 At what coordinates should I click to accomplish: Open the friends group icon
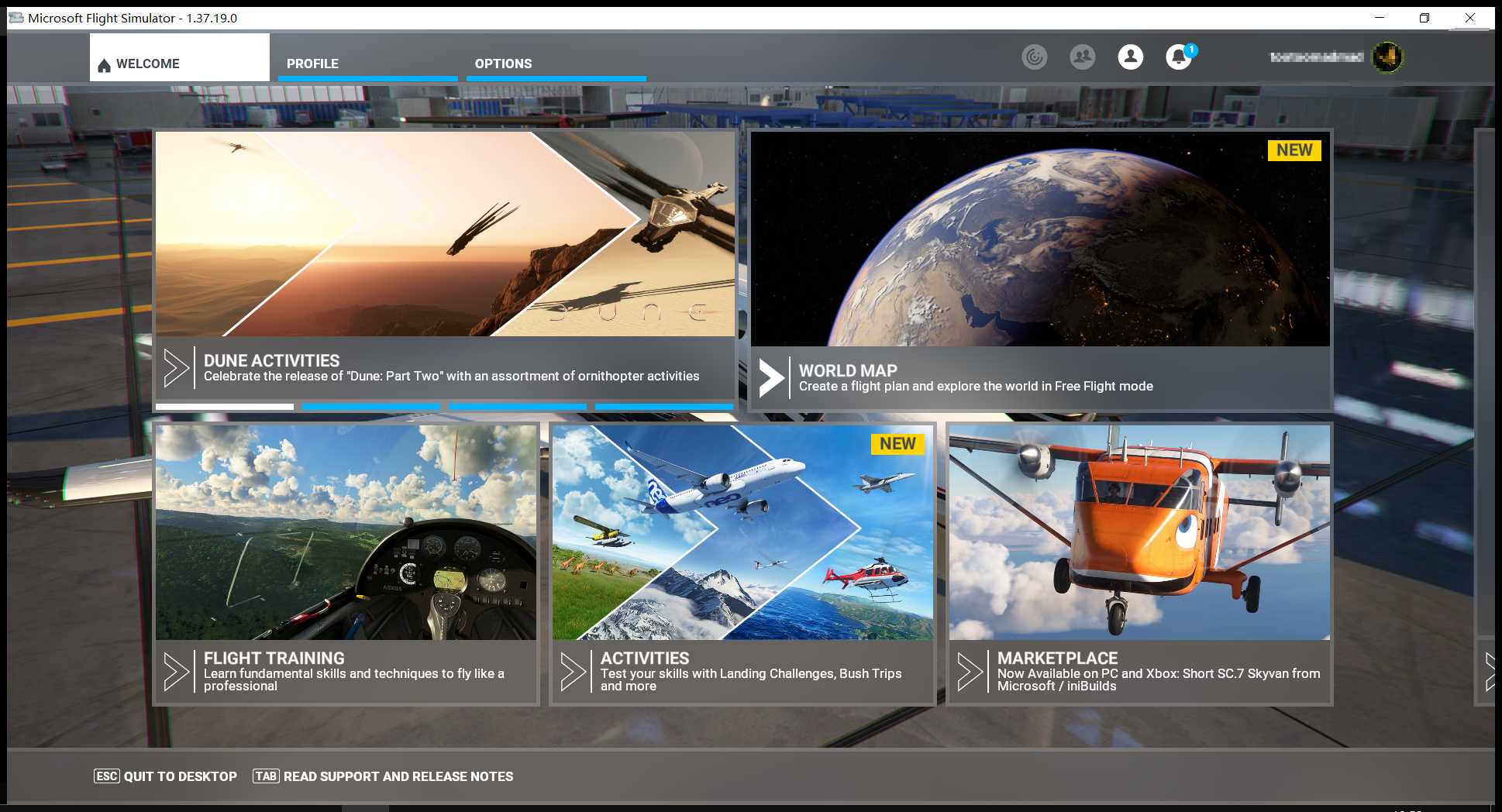[1083, 57]
